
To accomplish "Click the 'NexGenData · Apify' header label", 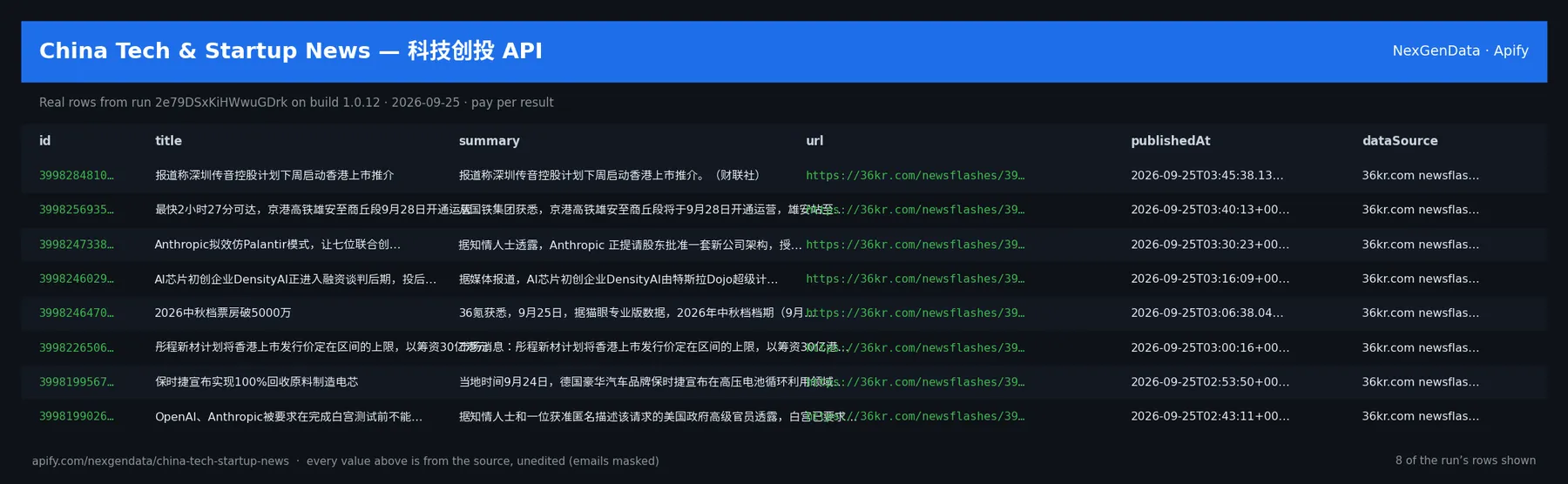I will [x=1460, y=50].
